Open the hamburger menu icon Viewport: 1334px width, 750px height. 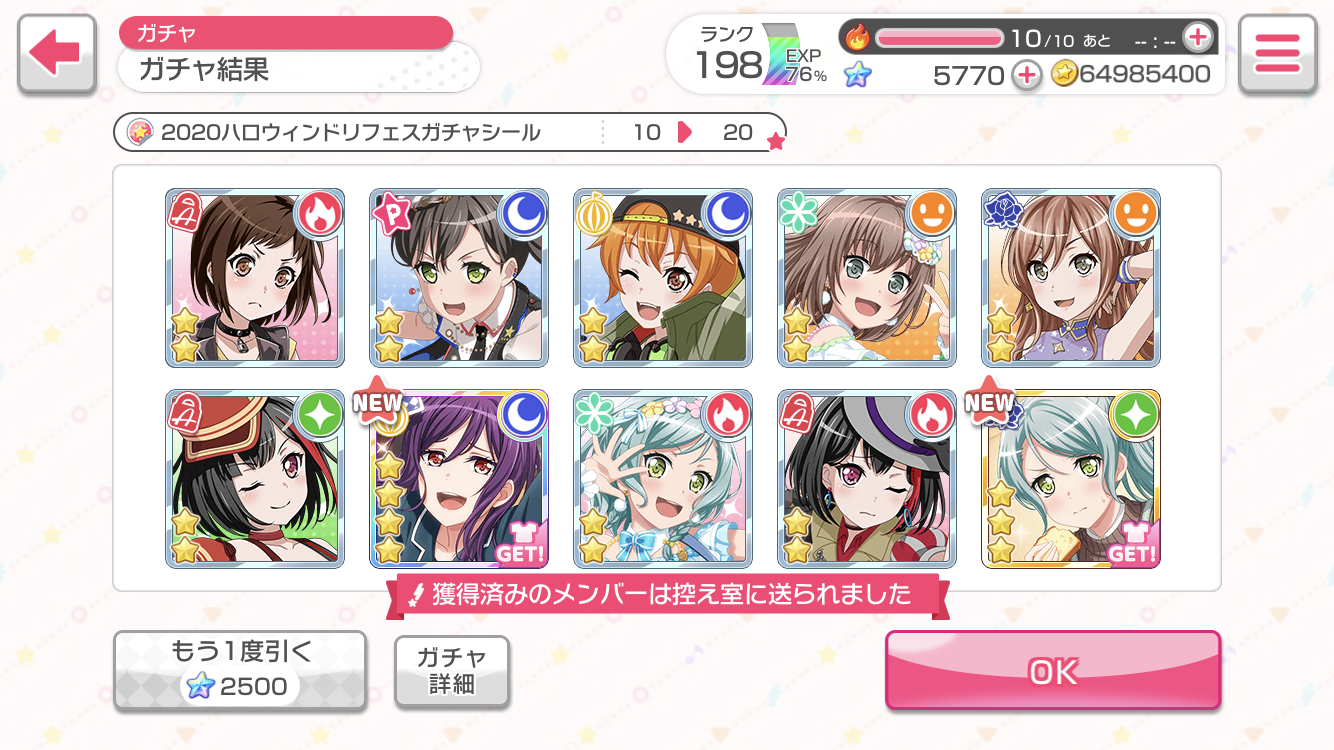coord(1277,54)
